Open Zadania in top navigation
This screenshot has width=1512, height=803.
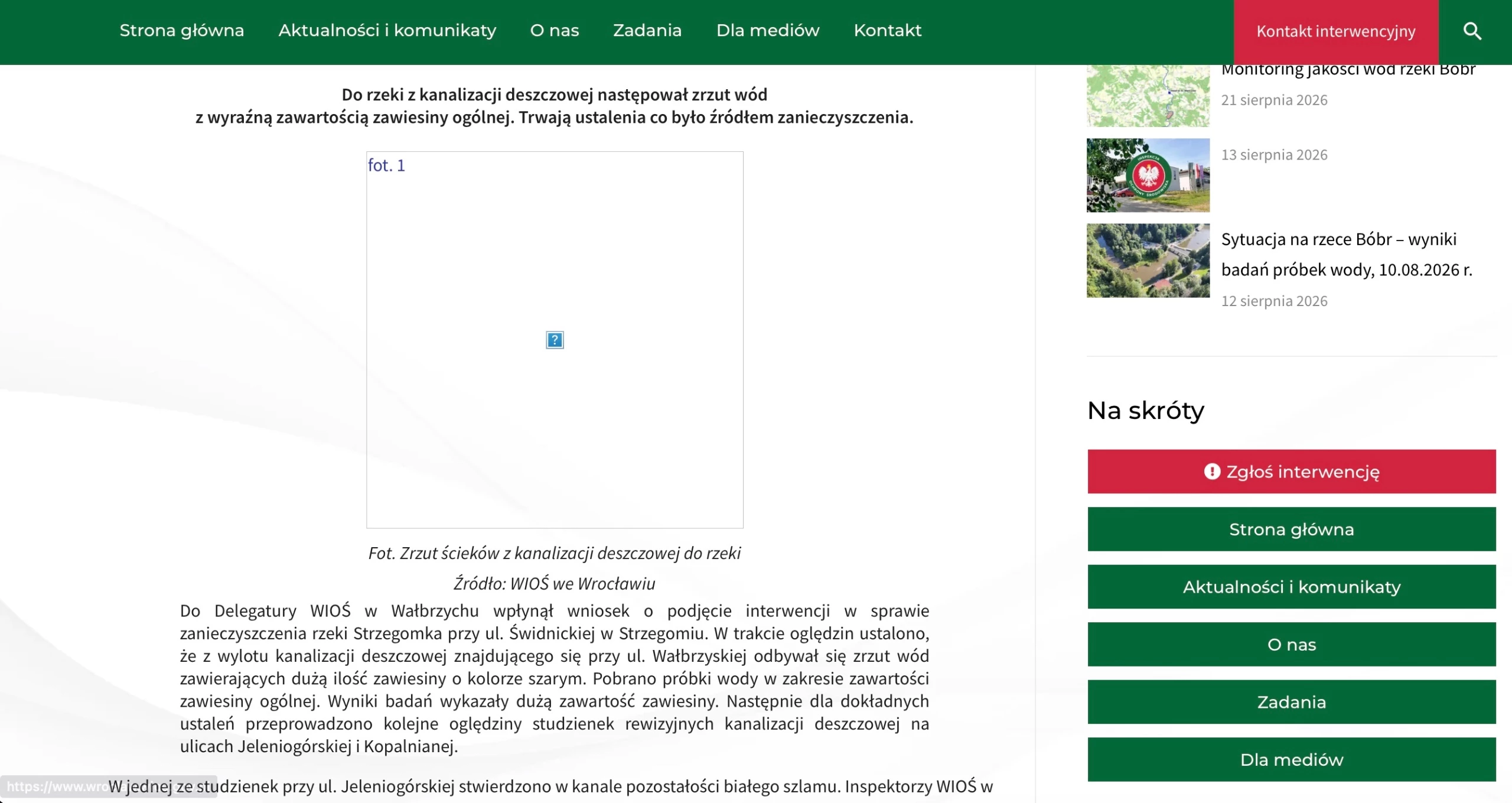coord(647,30)
